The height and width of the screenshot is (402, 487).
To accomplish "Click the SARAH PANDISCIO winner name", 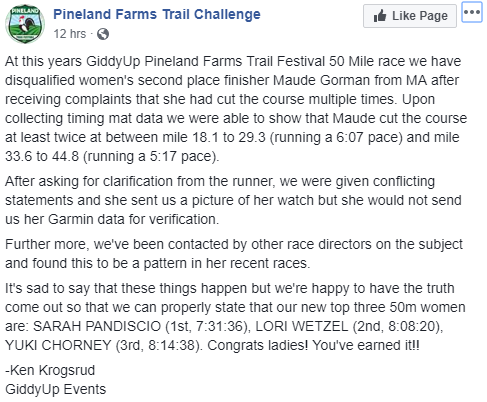I will [97, 326].
